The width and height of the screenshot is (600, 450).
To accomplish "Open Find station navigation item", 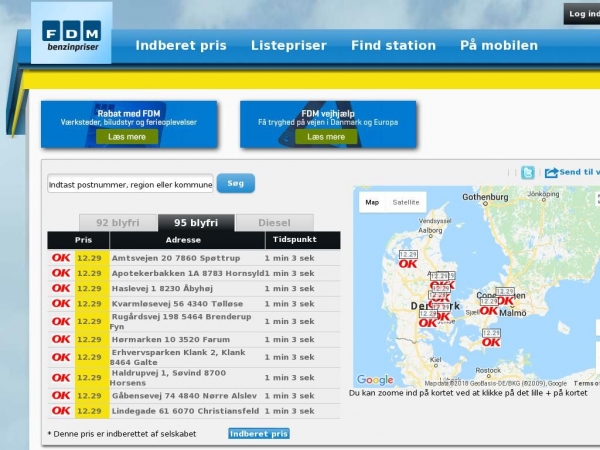I will click(393, 46).
